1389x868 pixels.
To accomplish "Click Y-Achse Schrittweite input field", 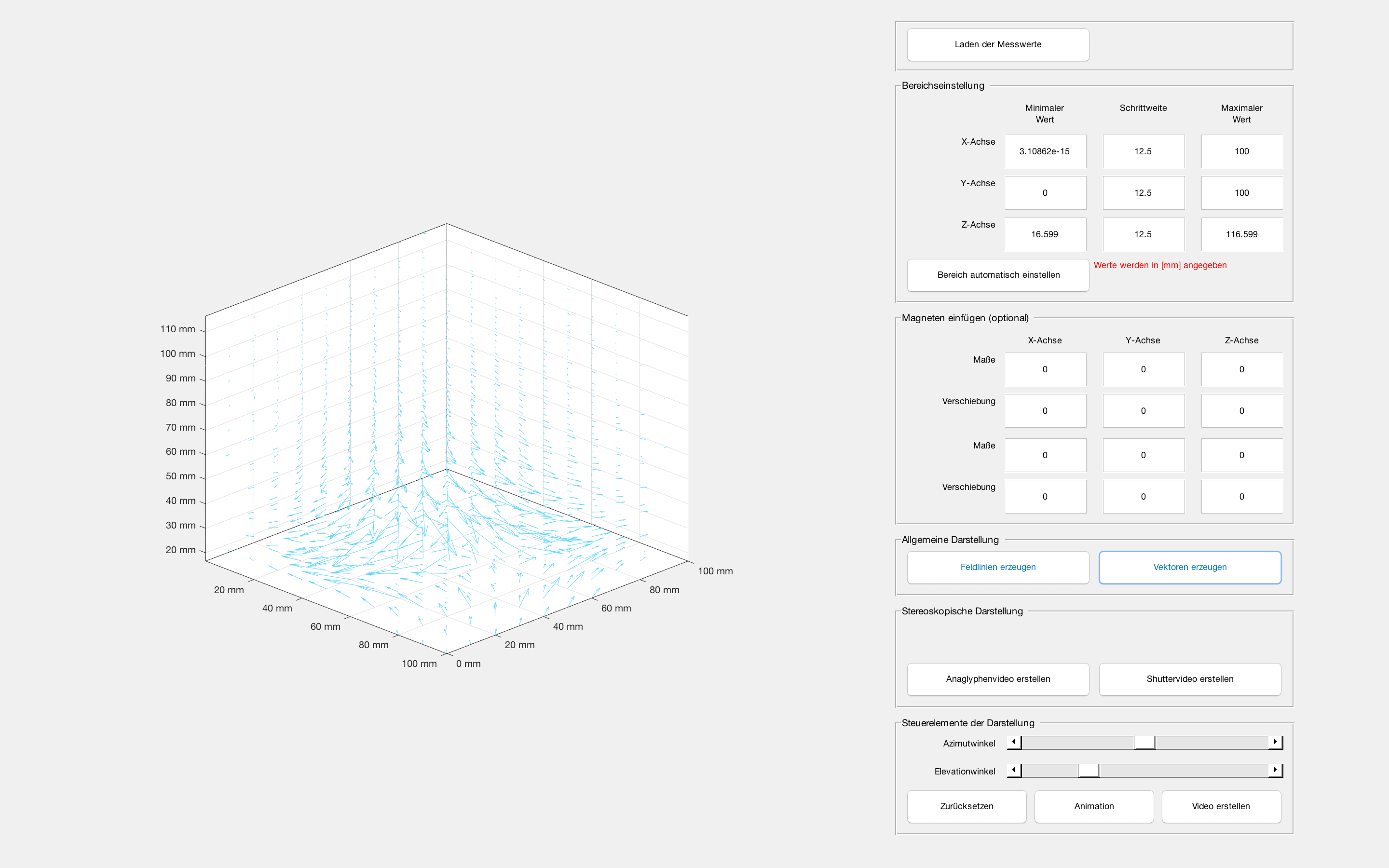I will pos(1143,193).
